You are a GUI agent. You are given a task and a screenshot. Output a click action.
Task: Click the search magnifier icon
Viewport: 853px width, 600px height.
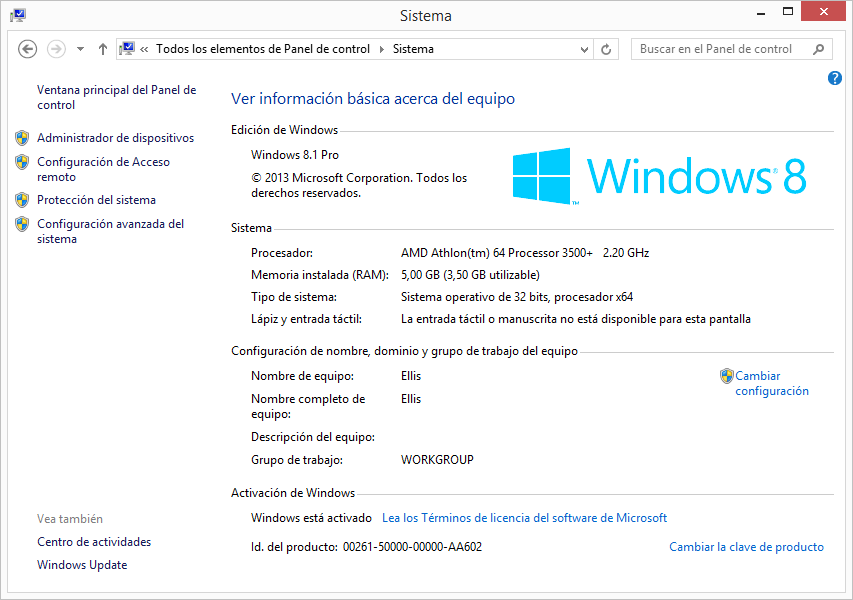(x=818, y=49)
